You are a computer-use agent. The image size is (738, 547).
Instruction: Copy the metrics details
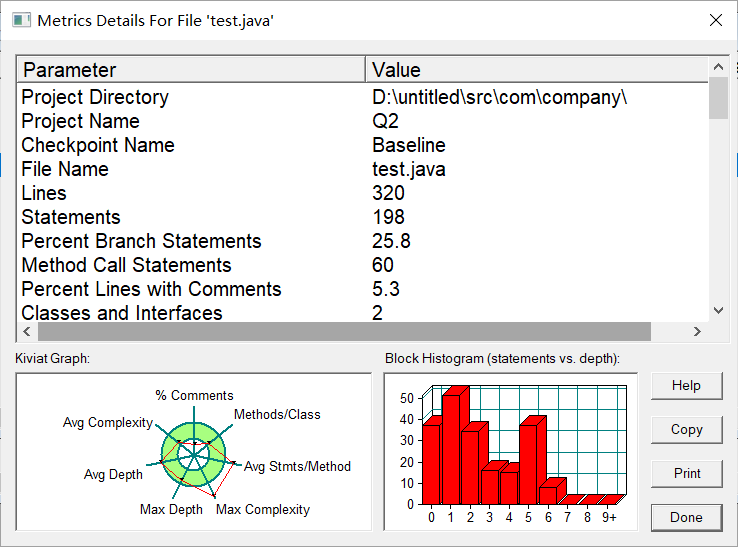click(686, 429)
